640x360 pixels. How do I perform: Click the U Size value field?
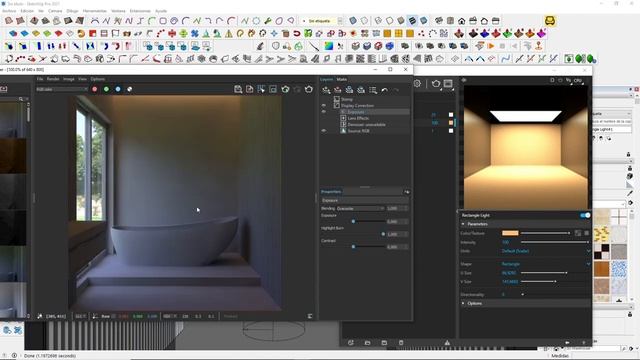click(x=510, y=273)
